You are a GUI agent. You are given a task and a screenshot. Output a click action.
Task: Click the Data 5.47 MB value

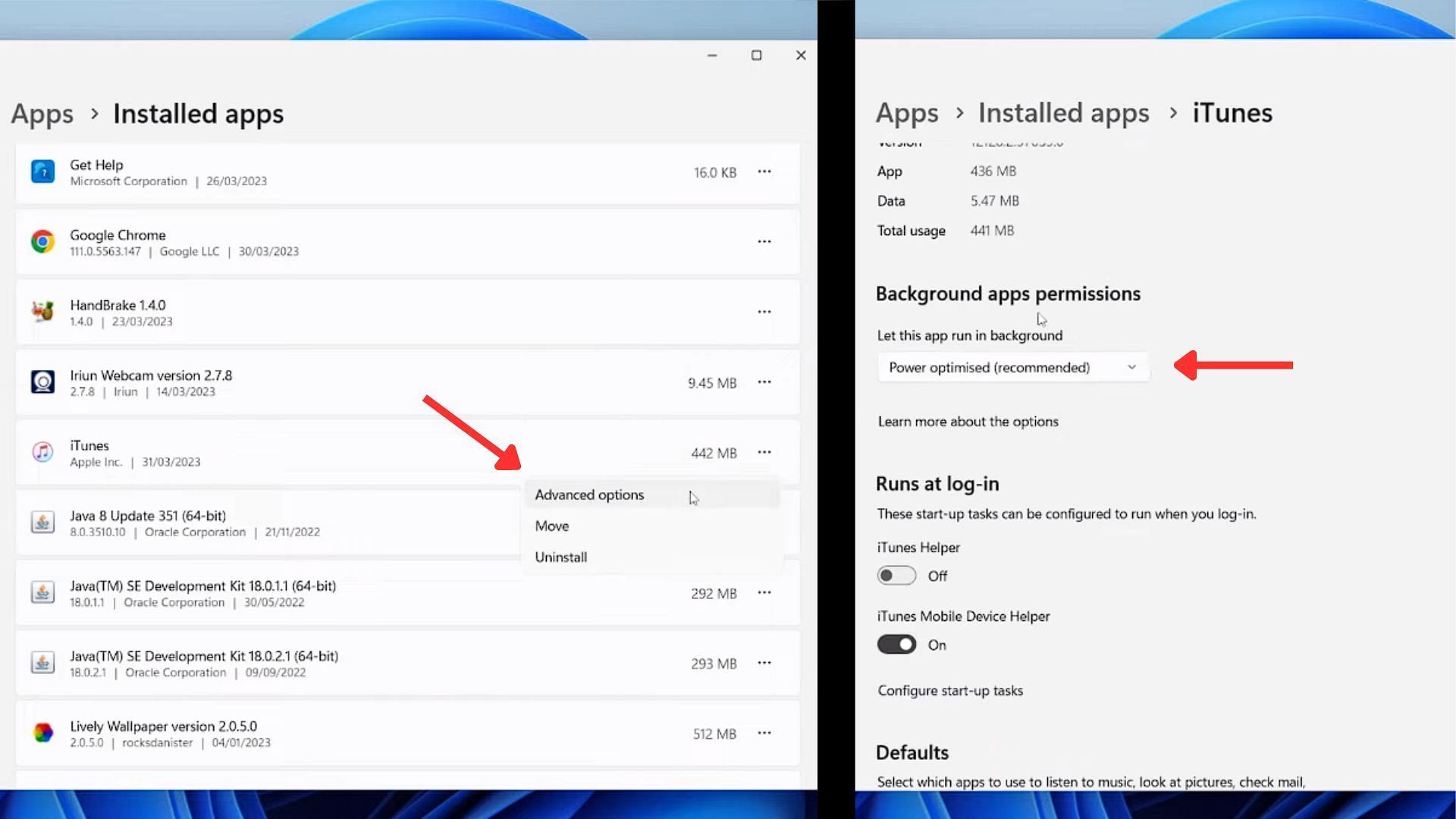tap(994, 201)
